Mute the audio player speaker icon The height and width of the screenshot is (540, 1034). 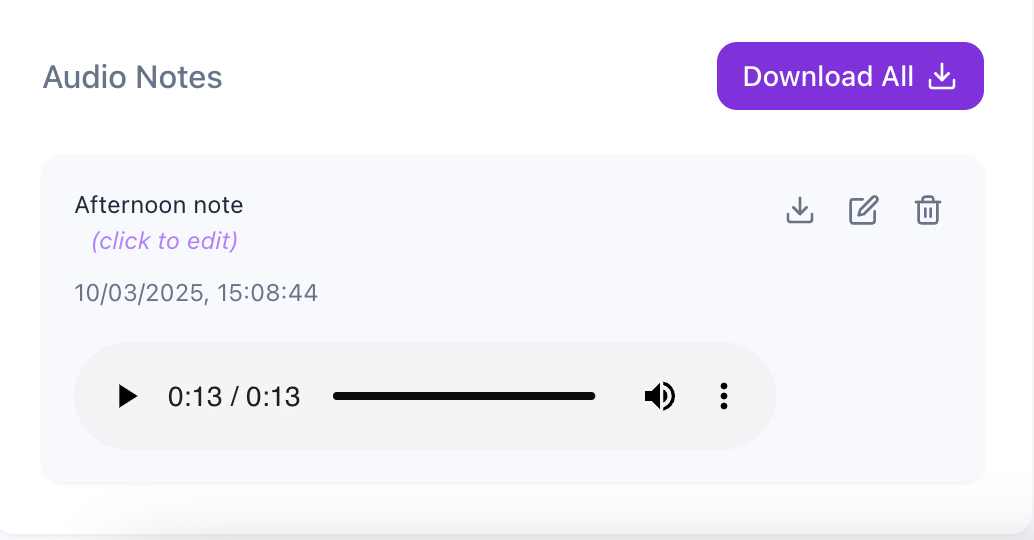click(x=659, y=396)
